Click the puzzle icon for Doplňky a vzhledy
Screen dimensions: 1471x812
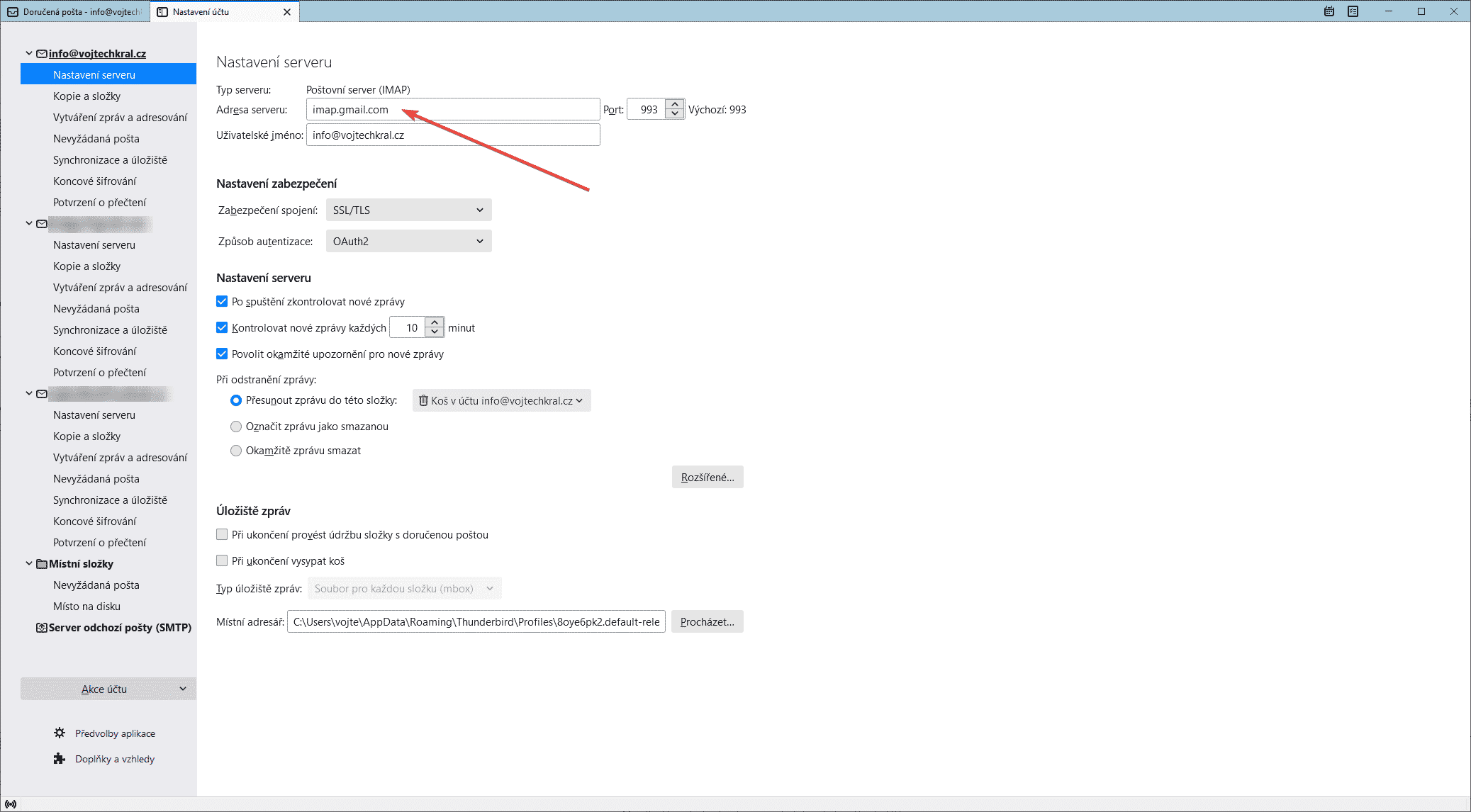[x=60, y=758]
